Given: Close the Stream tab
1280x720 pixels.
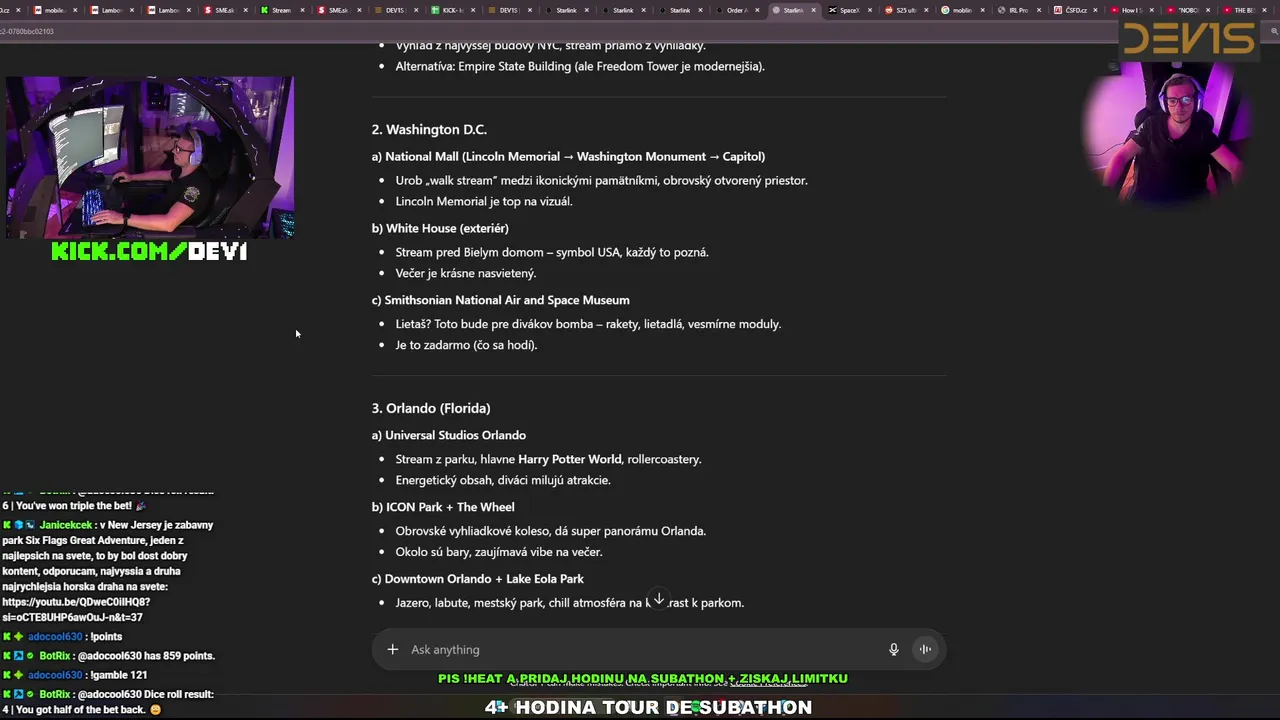Looking at the screenshot, I should 302,10.
